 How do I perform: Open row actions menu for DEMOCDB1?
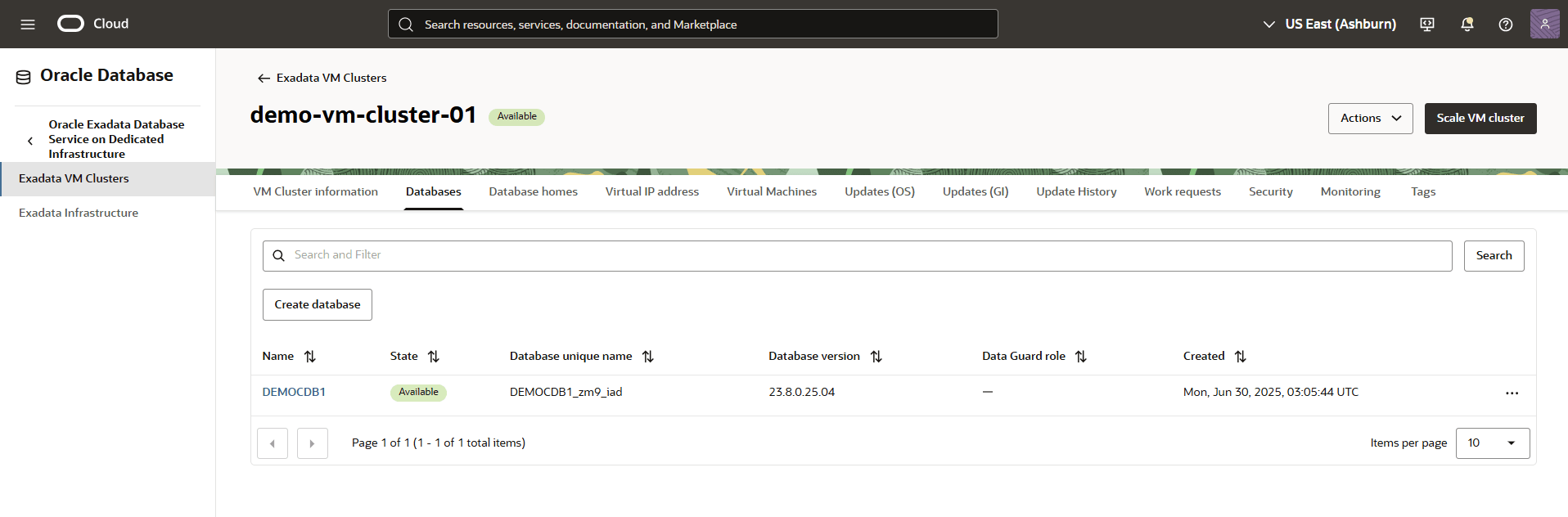pyautogui.click(x=1512, y=393)
